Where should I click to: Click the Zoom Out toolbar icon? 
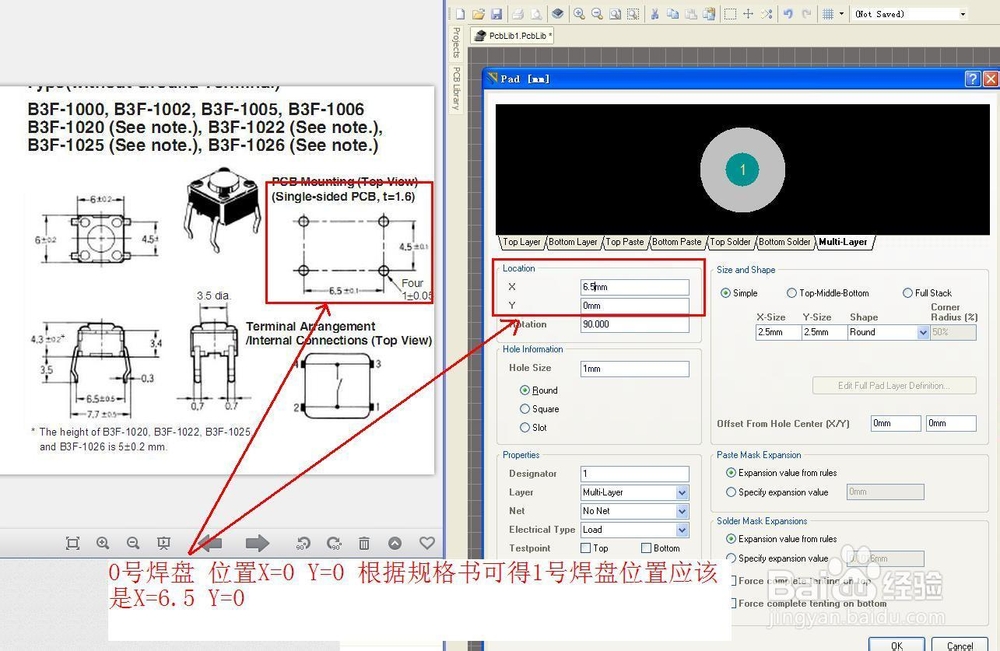597,14
